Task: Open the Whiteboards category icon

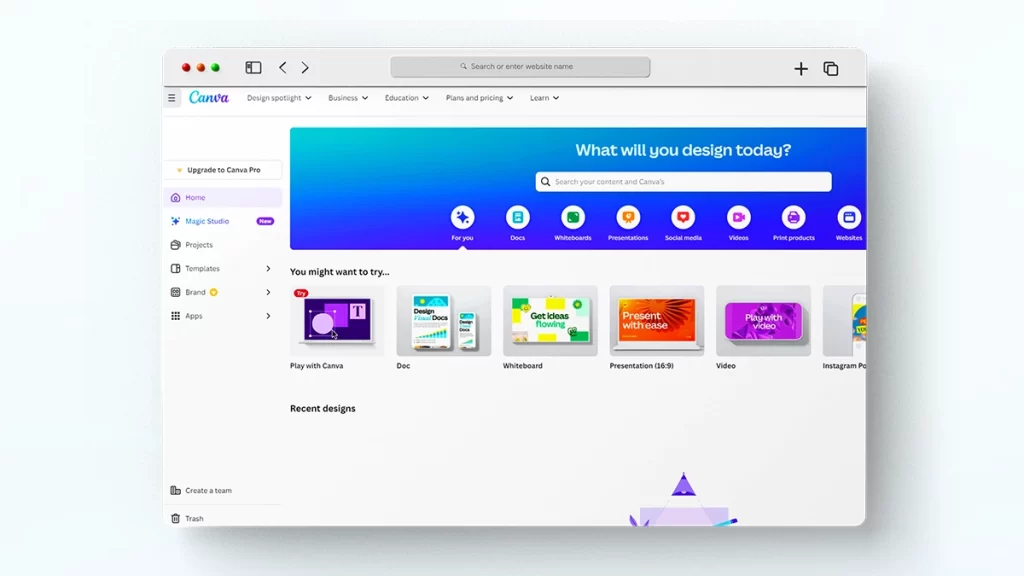Action: point(573,217)
